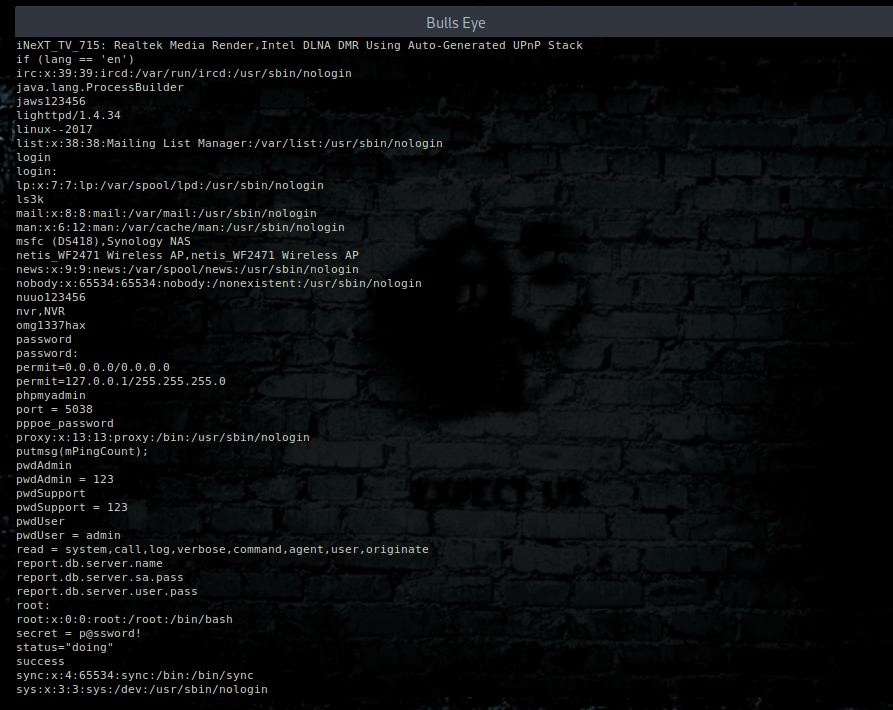893x710 pixels.
Task: Select the 'password:' line with colon
Action: coord(47,354)
